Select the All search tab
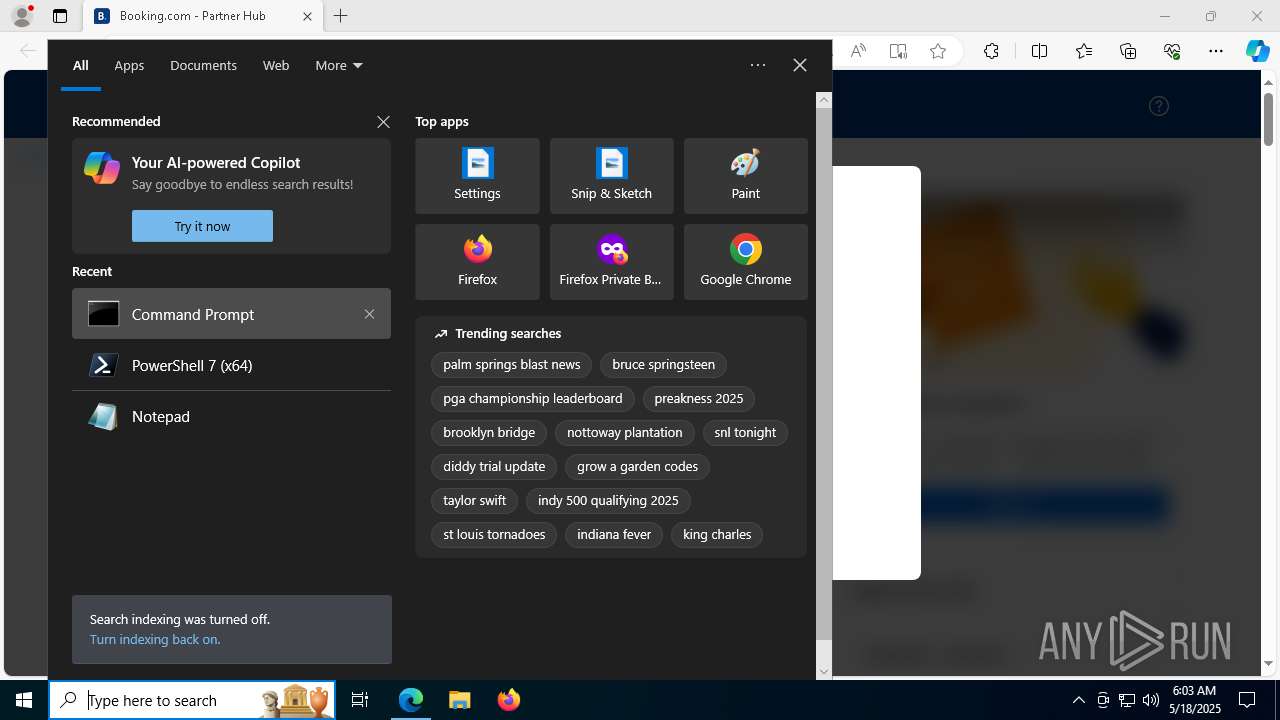1280x720 pixels. [81, 65]
